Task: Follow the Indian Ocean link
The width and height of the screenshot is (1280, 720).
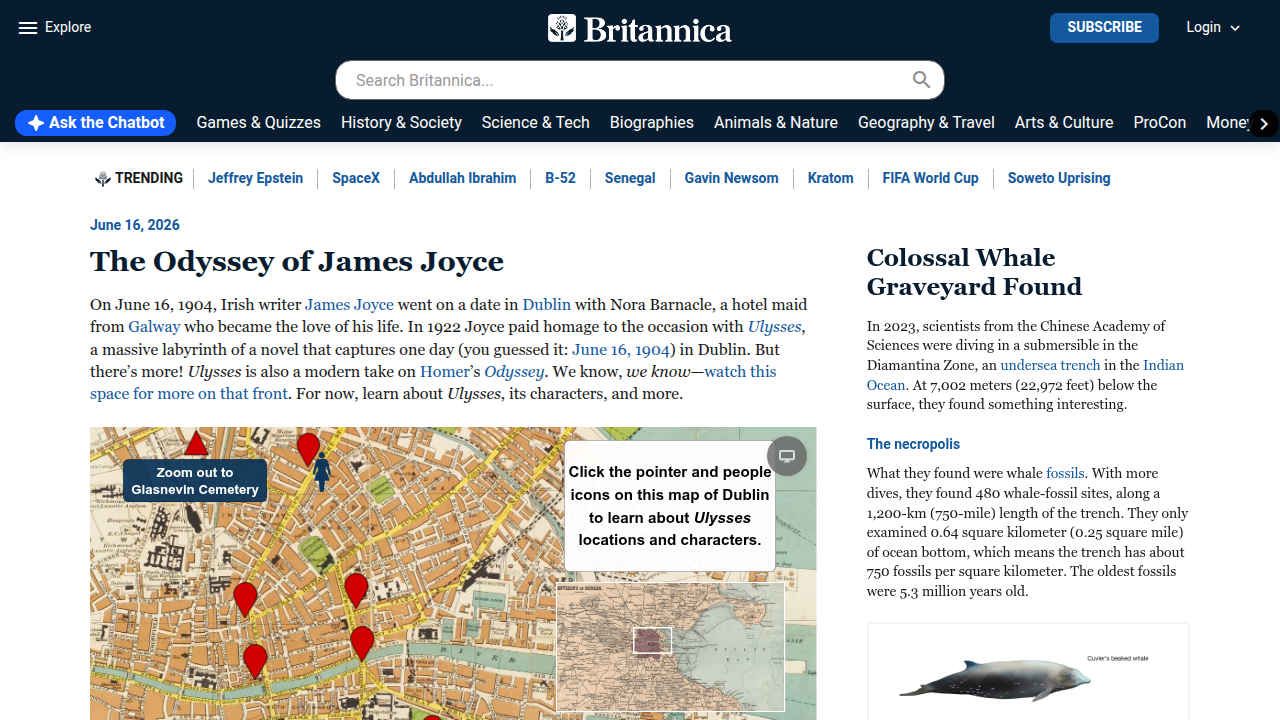Action: pyautogui.click(x=1025, y=375)
